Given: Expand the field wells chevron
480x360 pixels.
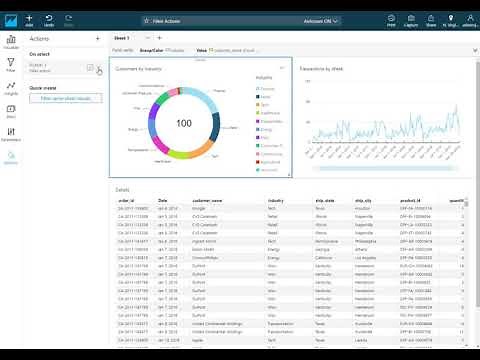Looking at the screenshot, I should coord(475,50).
